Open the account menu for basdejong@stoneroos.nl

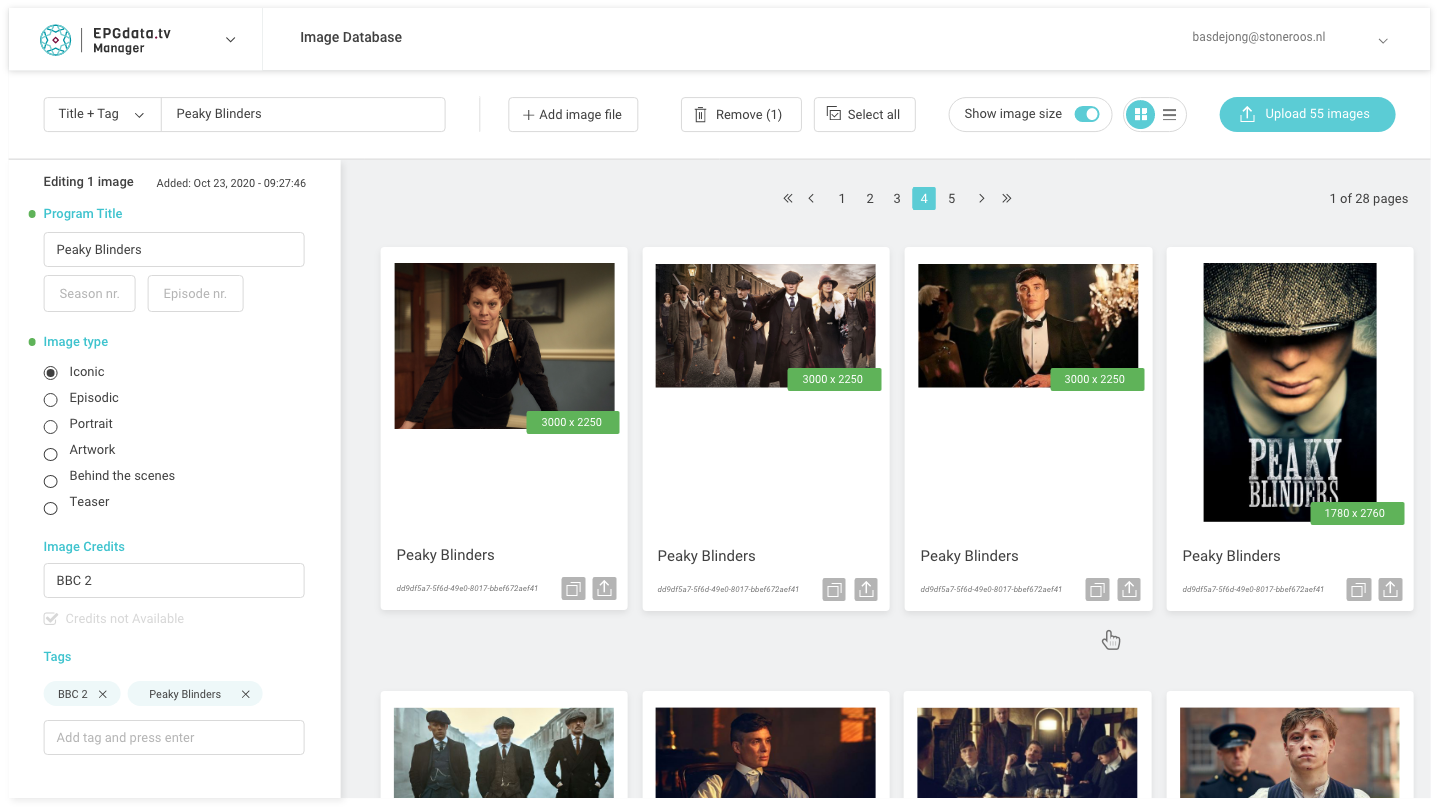1383,41
